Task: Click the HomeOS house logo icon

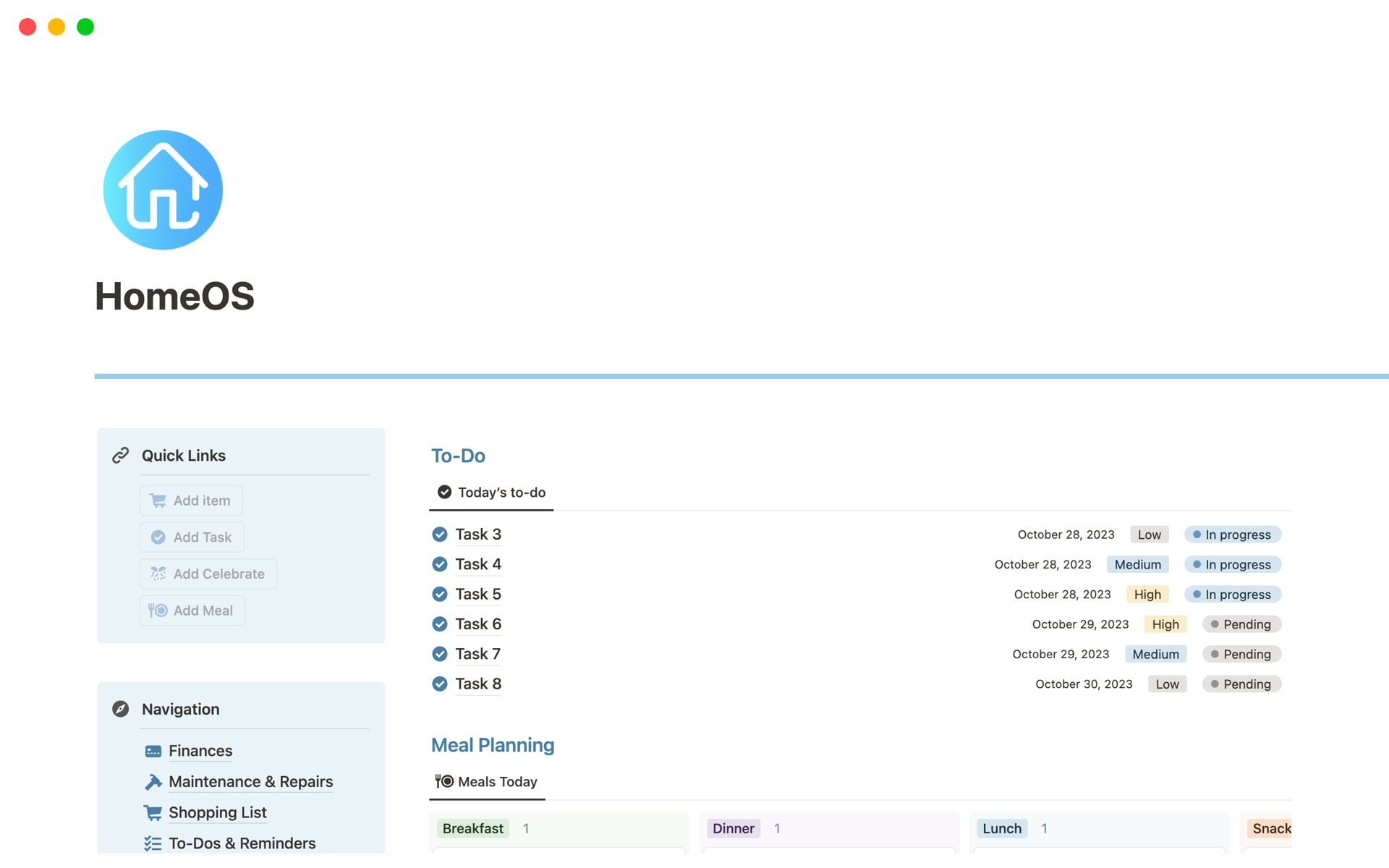Action: pyautogui.click(x=163, y=190)
